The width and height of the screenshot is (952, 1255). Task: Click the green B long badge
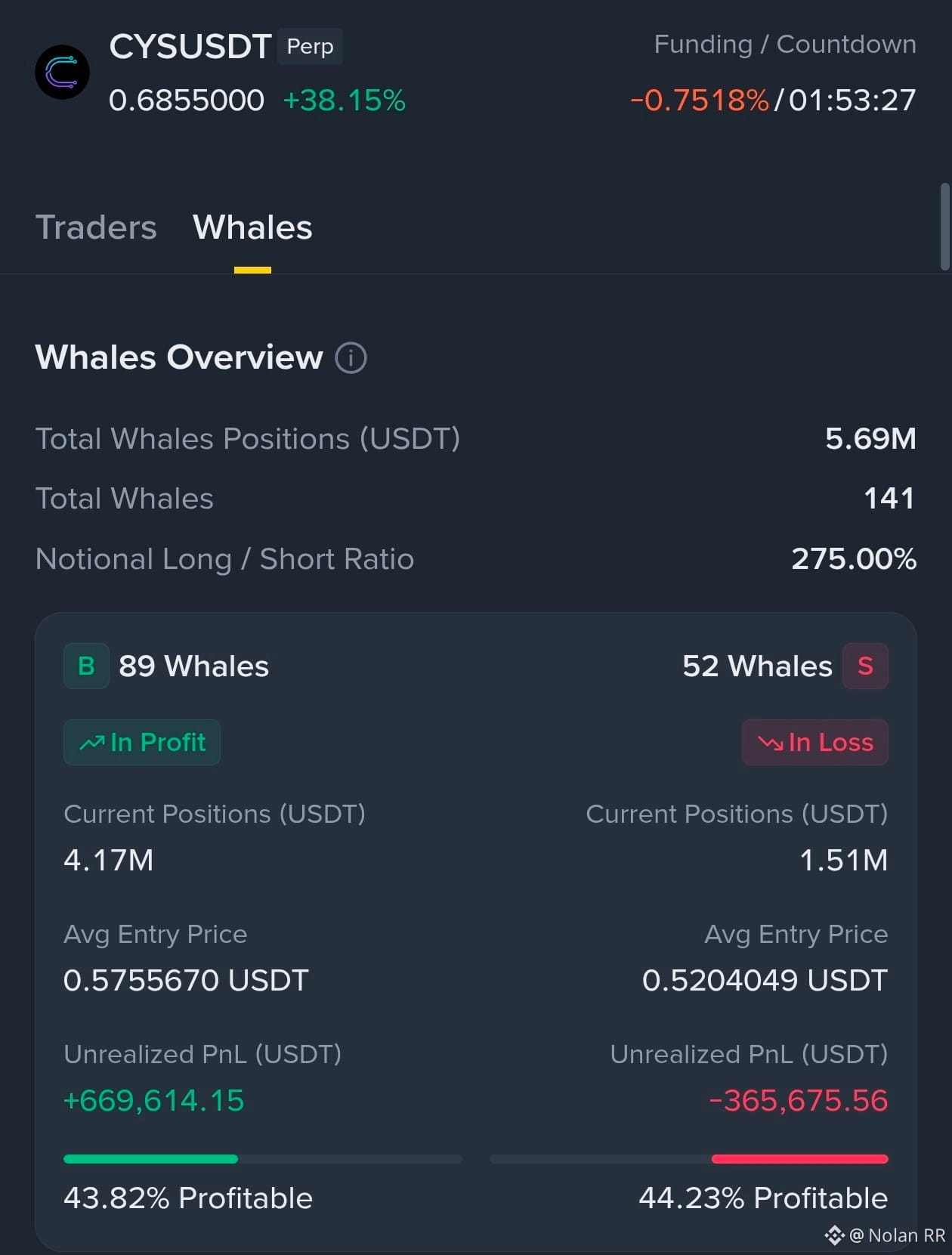86,666
